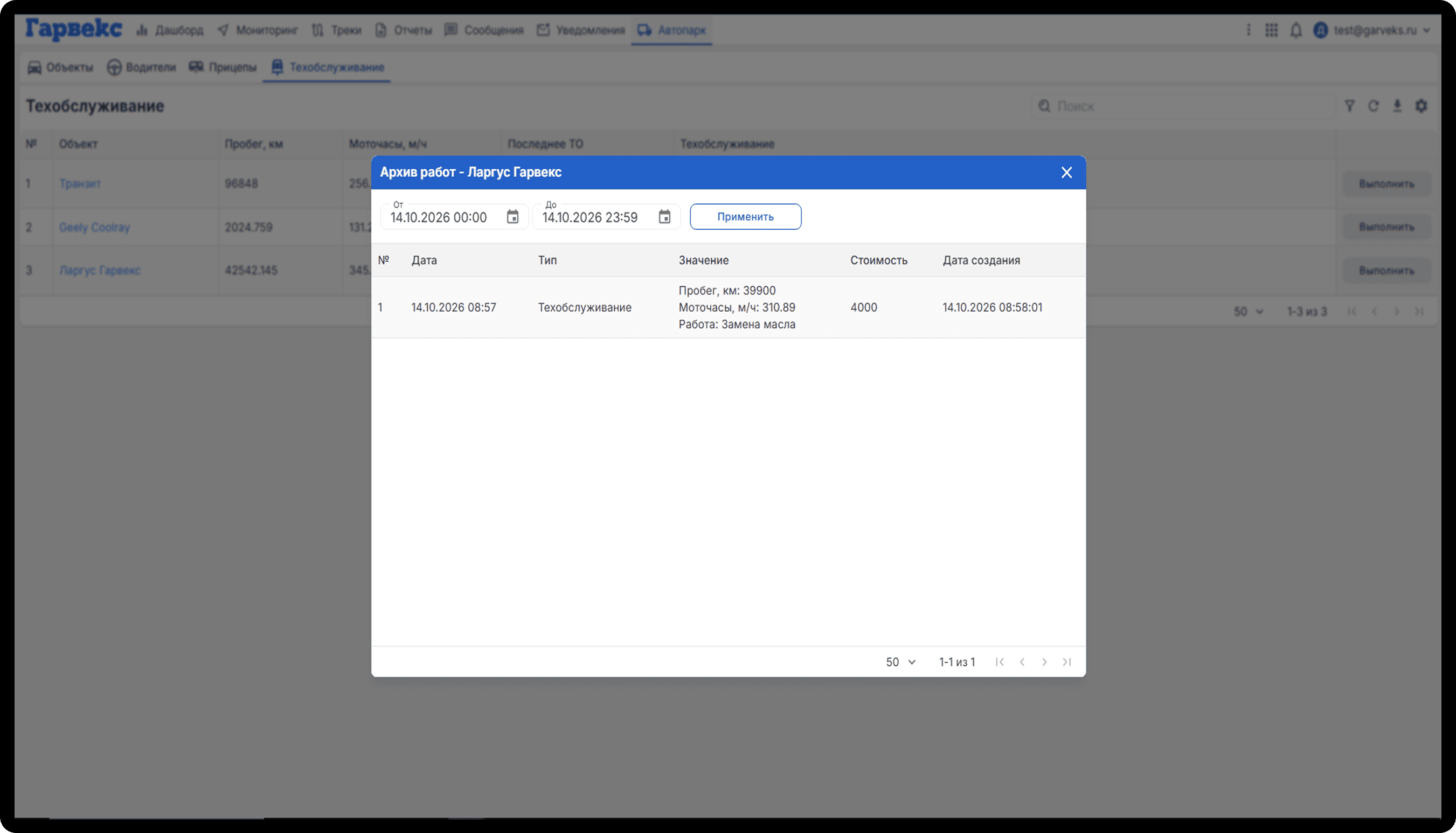1456x833 pixels.
Task: Open the Уведомления section
Action: [581, 30]
